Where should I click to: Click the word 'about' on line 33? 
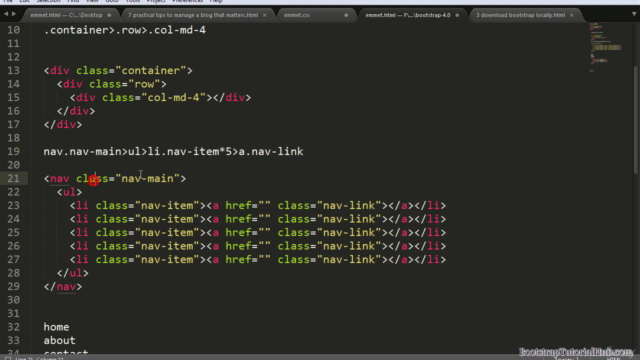tap(60, 340)
